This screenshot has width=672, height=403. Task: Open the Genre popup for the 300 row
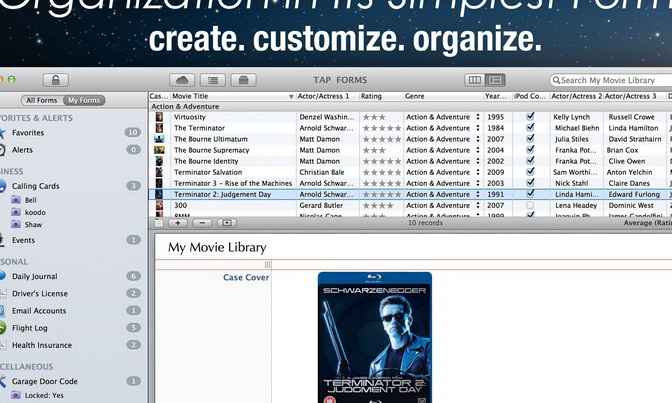click(x=478, y=205)
